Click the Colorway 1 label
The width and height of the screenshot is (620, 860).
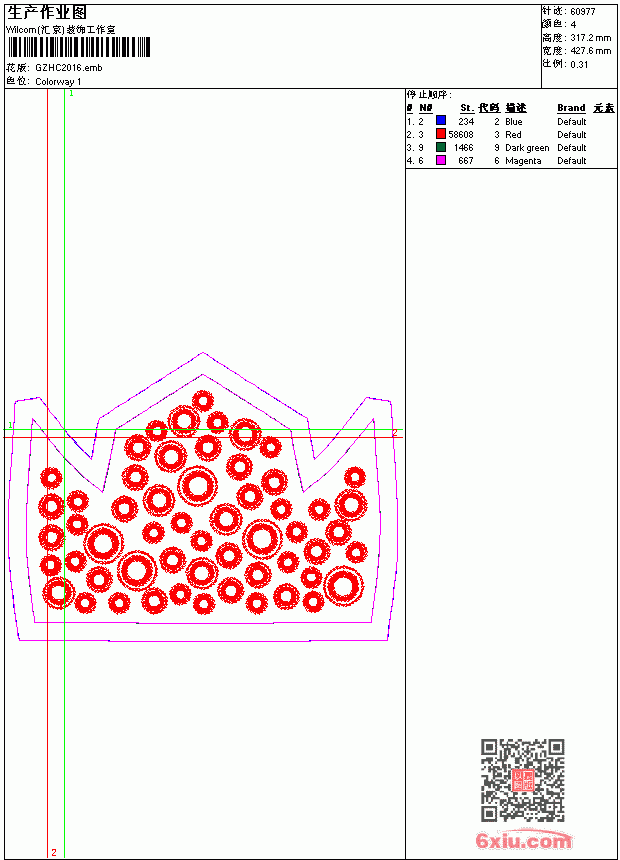pyautogui.click(x=58, y=82)
